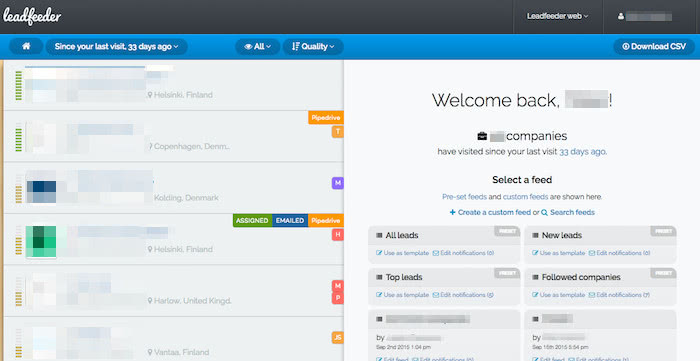Click the list icon beside Top leads
The height and width of the screenshot is (361, 700).
coord(379,277)
